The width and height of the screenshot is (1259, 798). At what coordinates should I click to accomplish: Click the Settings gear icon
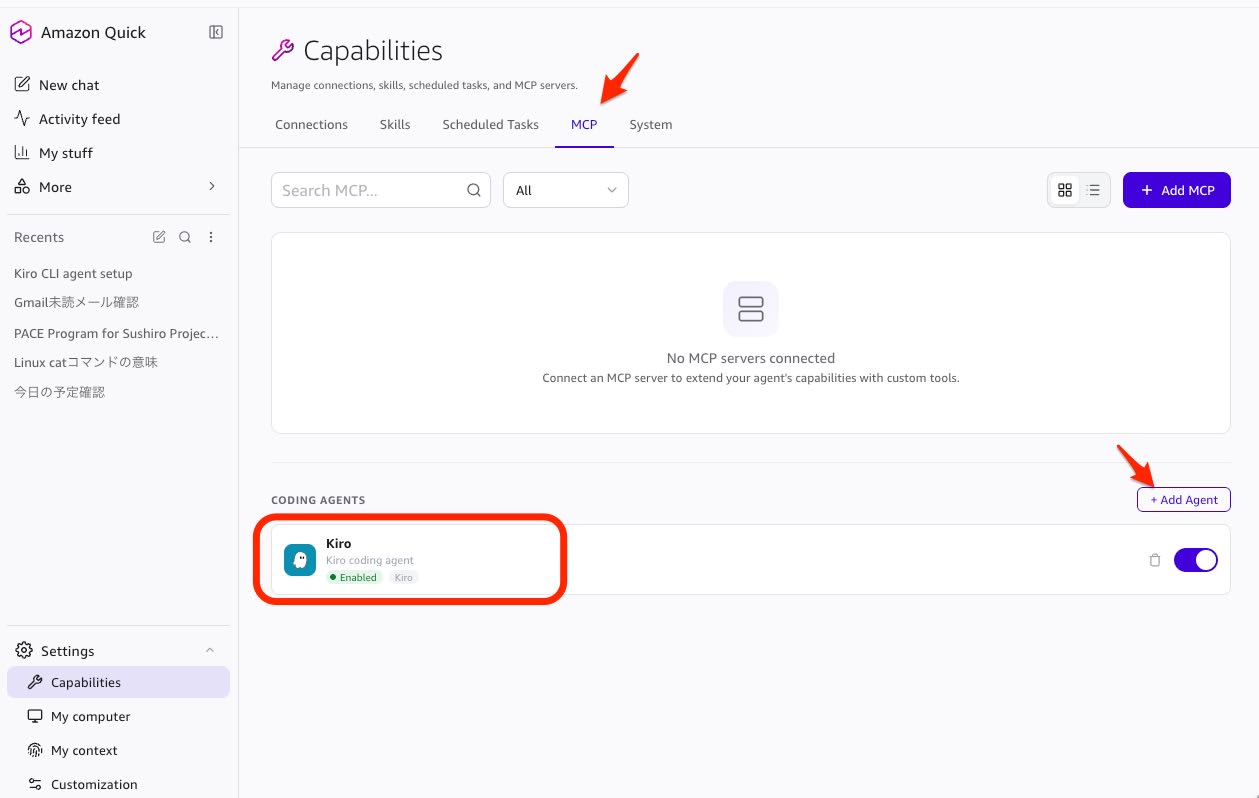click(x=24, y=651)
